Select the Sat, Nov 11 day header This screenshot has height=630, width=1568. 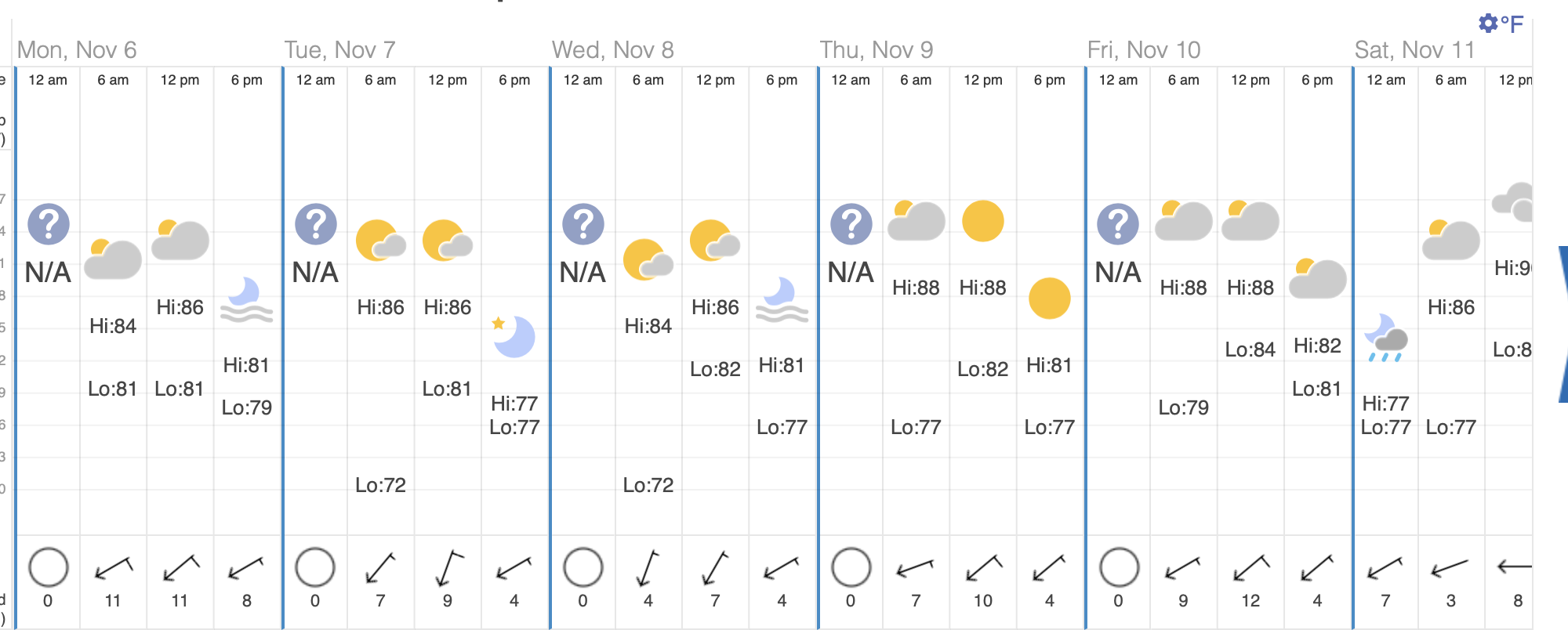pos(1415,50)
